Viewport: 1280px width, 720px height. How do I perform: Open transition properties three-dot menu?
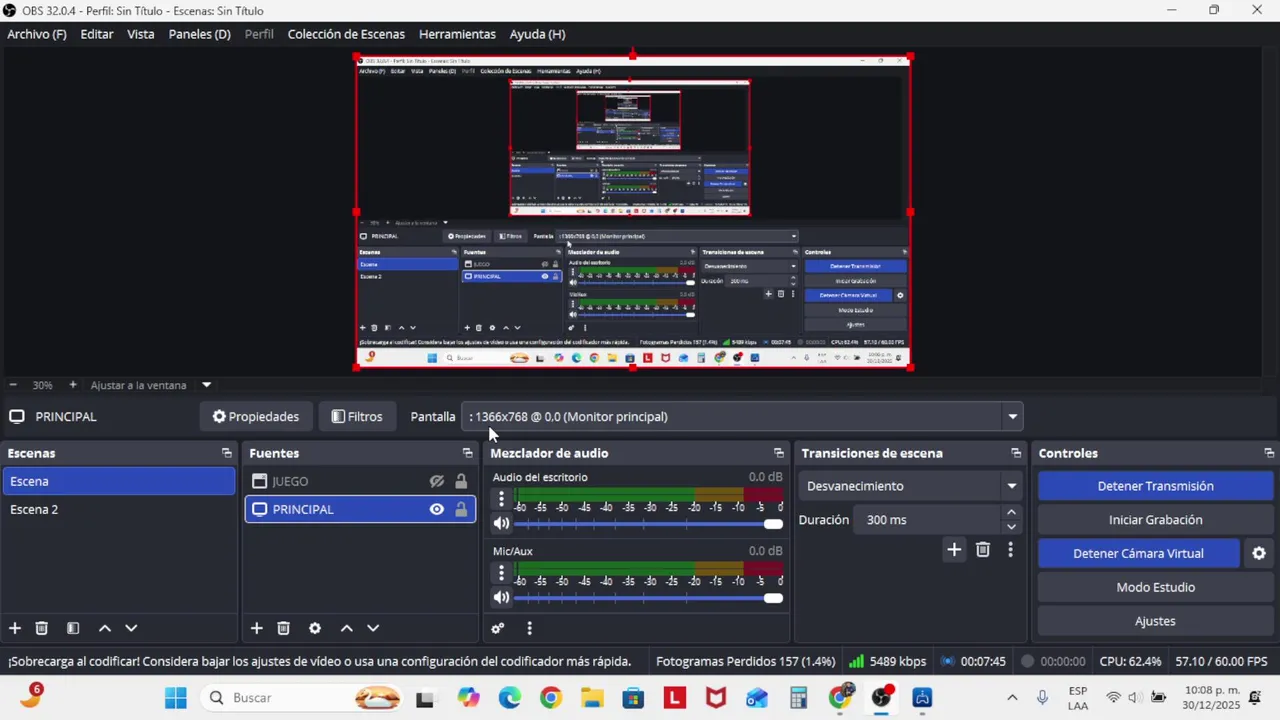tap(1010, 549)
